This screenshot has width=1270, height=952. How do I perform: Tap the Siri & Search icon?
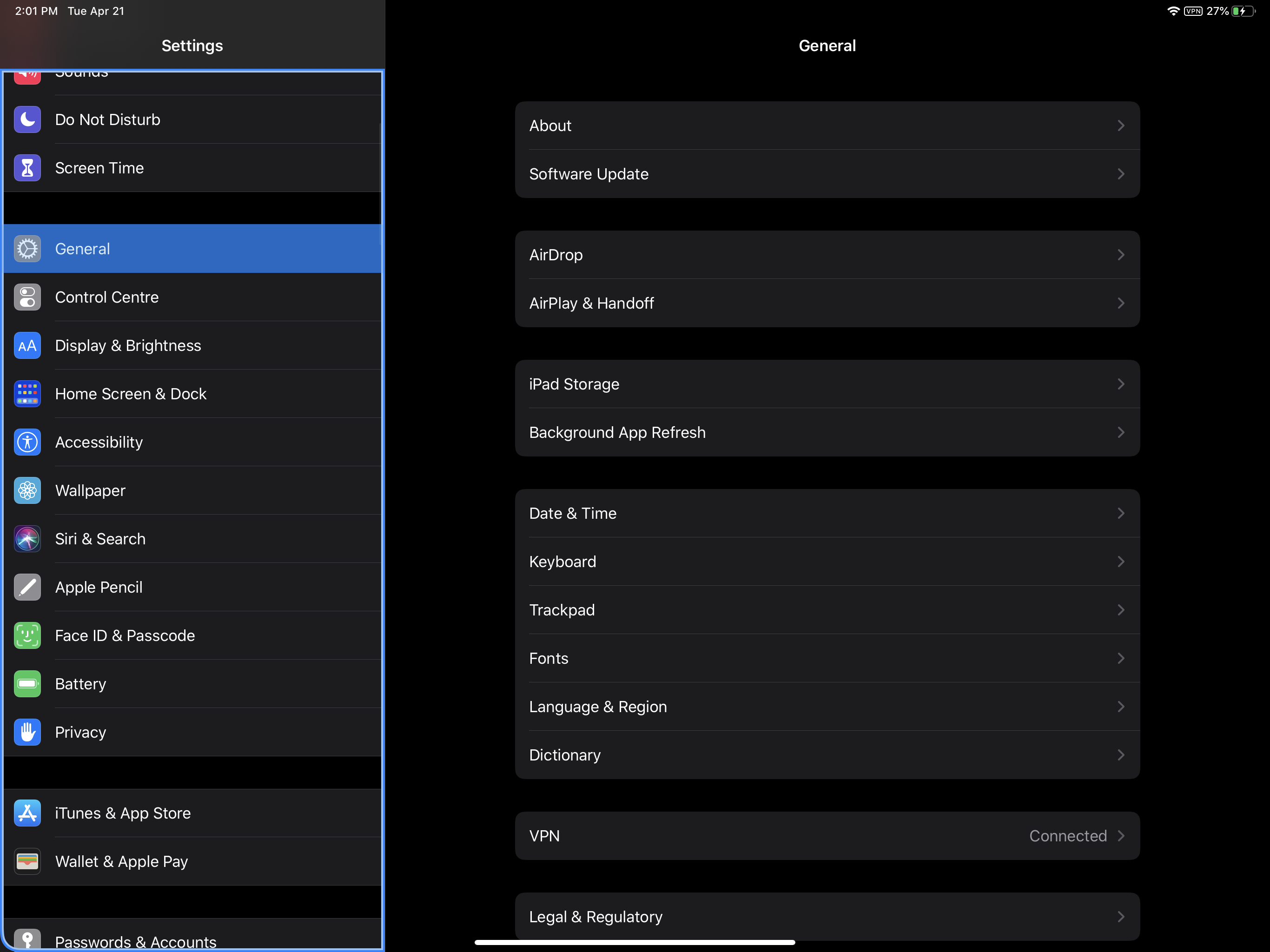(x=27, y=539)
